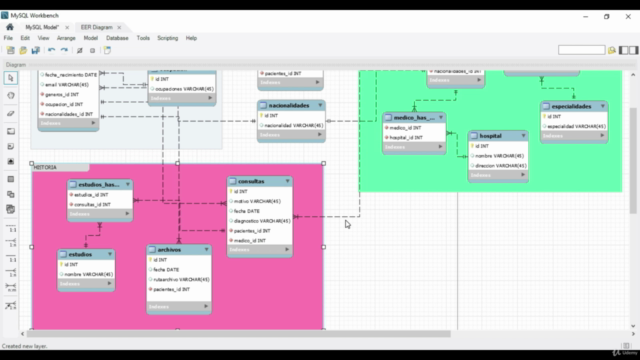Choose n:m identifying relationship tool
640x360 pixels.
pyautogui.click(x=11, y=287)
